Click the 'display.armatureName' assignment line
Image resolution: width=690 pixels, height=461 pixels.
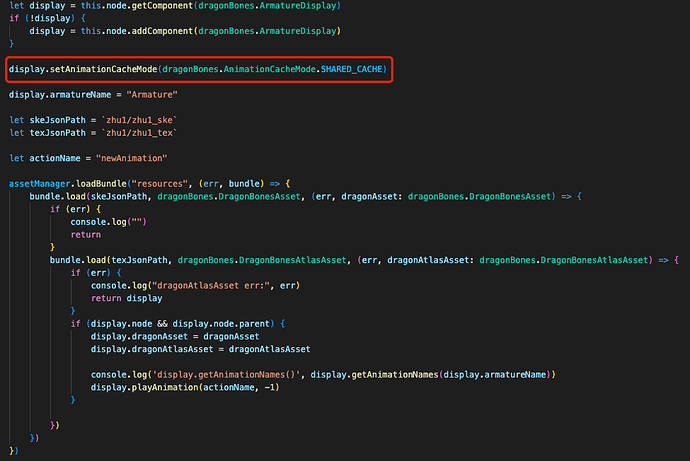pyautogui.click(x=93, y=95)
